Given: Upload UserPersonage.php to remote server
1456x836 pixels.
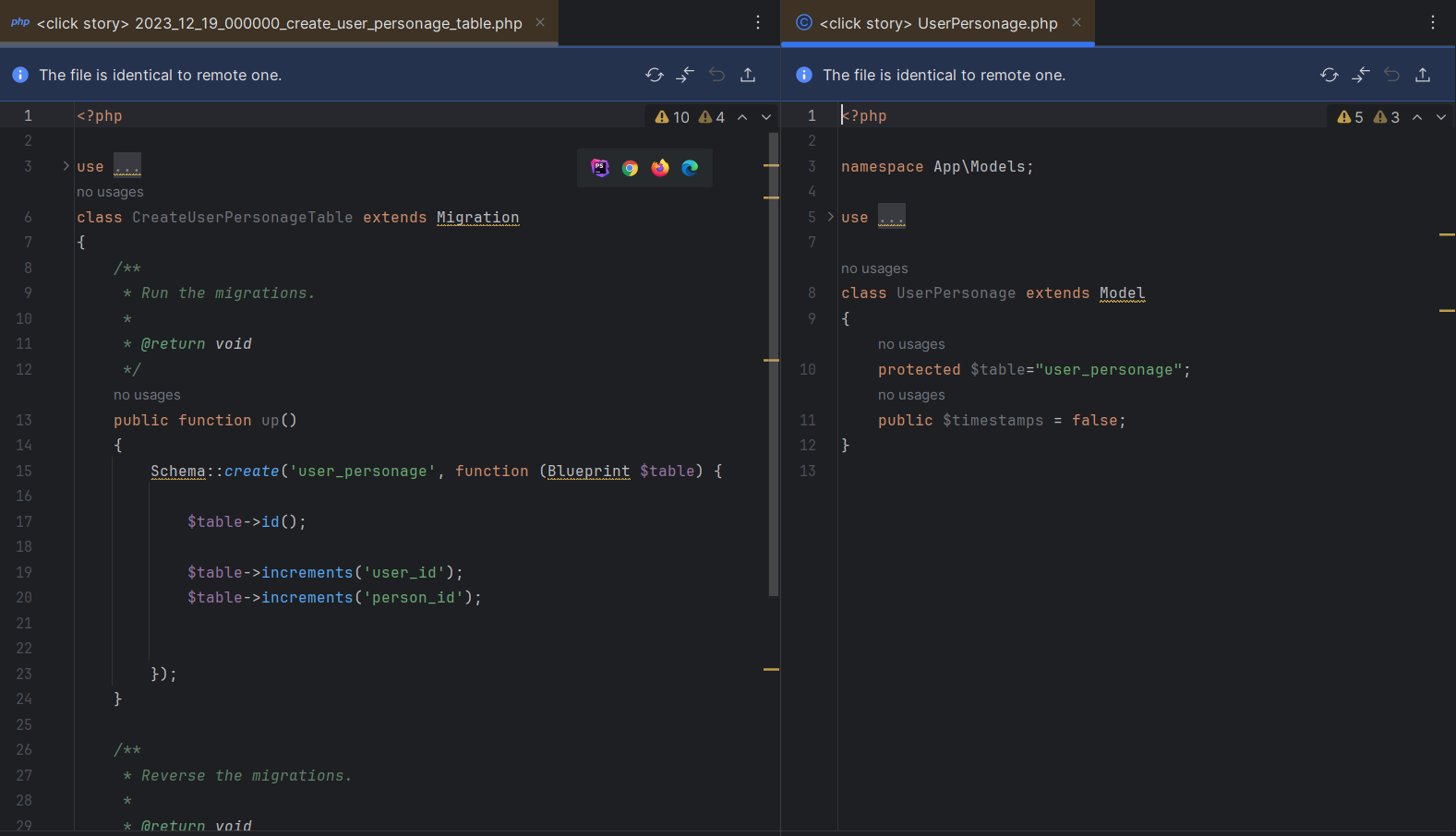Looking at the screenshot, I should [1423, 75].
